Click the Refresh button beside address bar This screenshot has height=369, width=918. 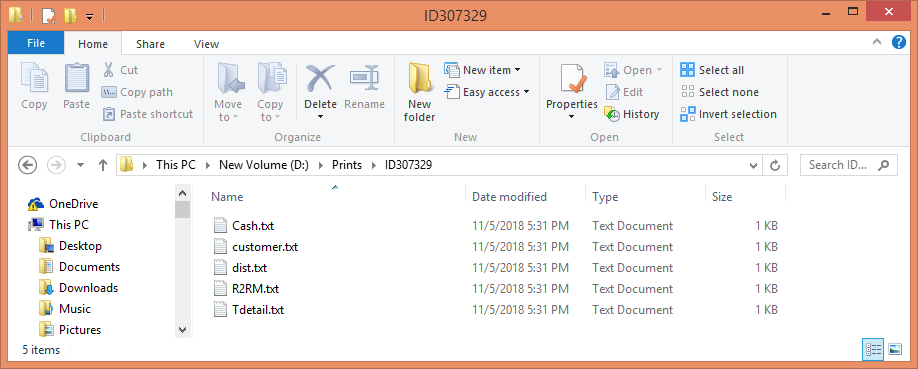point(775,166)
